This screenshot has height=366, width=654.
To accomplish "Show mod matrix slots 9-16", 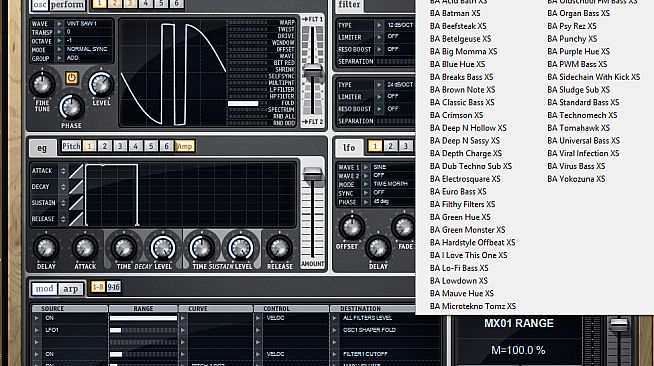I will [x=113, y=287].
